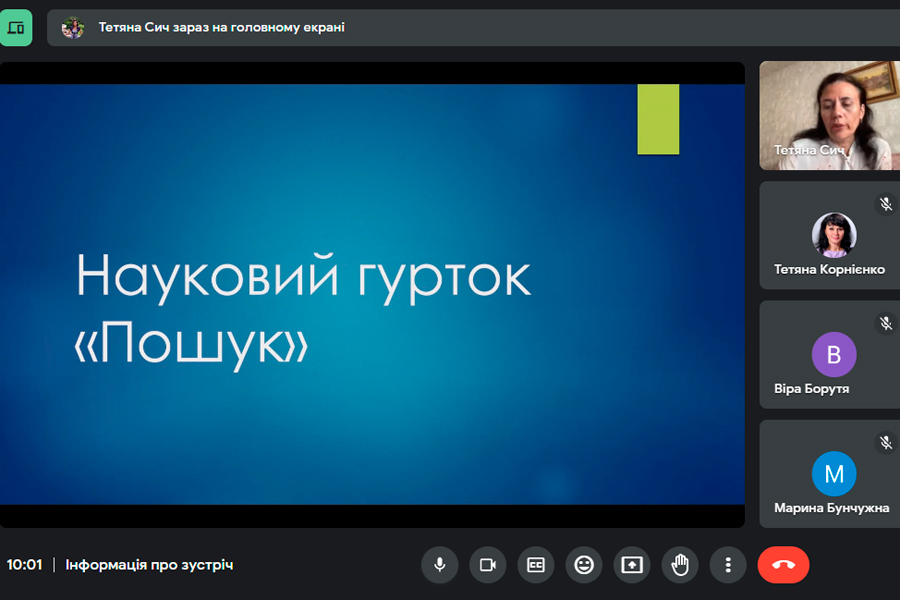This screenshot has width=900, height=600.
Task: Click the Тетяна Корнієнко name label
Action: click(829, 269)
